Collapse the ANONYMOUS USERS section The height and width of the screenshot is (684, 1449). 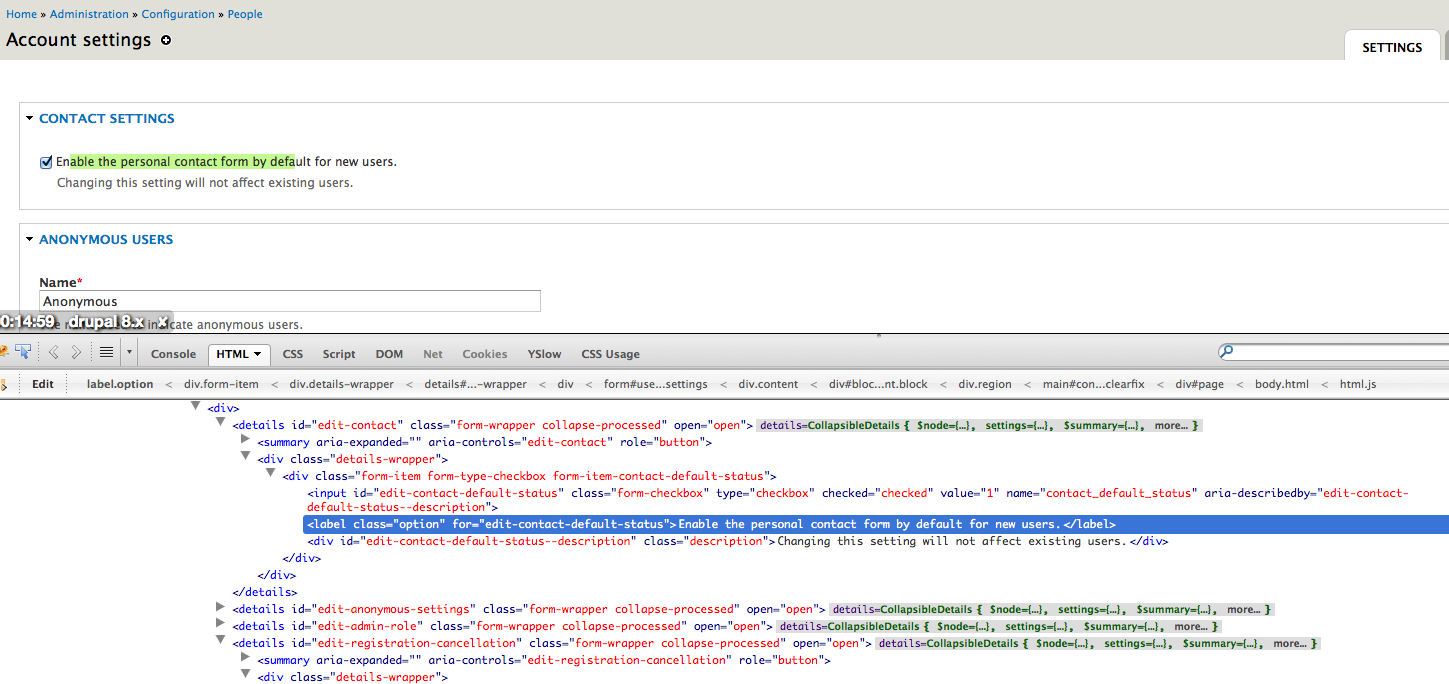pyautogui.click(x=28, y=239)
